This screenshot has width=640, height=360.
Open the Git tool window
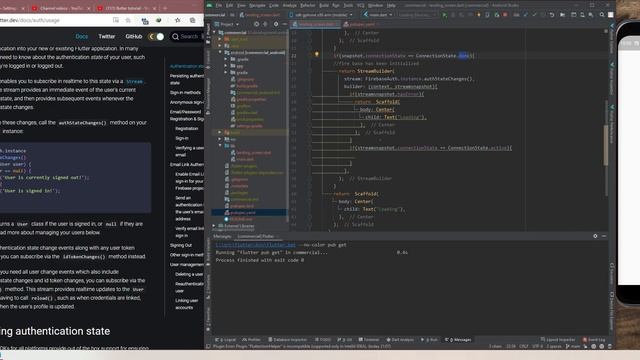click(345, 340)
